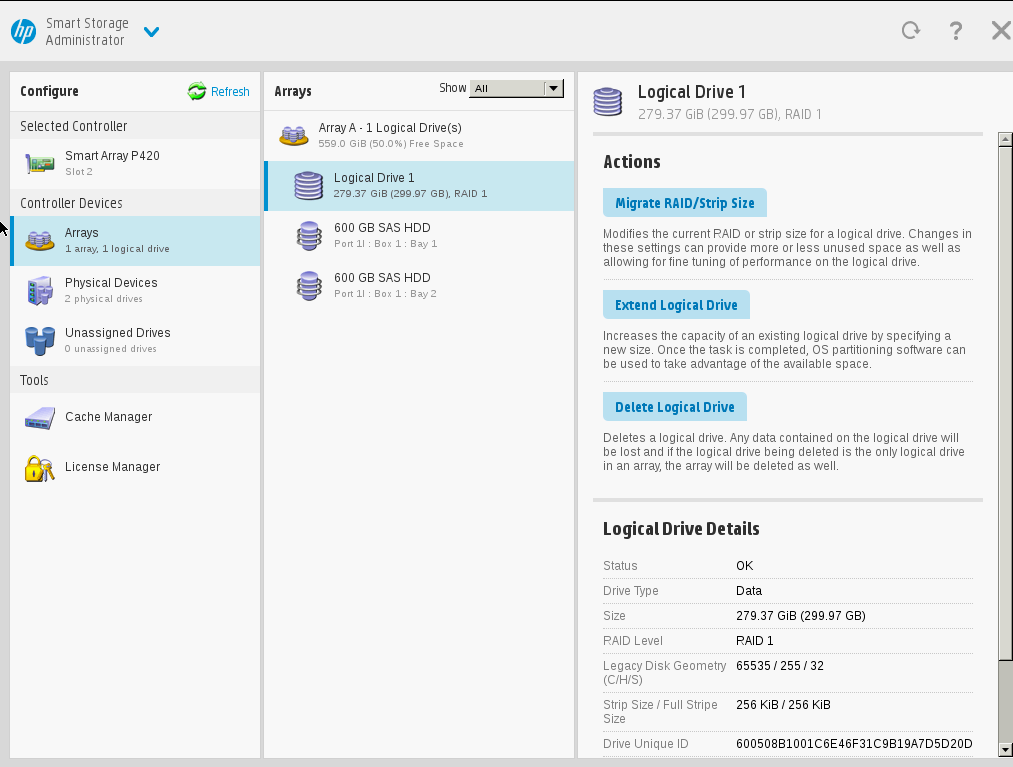Image resolution: width=1013 pixels, height=767 pixels.
Task: Click Drive Type value Data
Action: point(749,591)
